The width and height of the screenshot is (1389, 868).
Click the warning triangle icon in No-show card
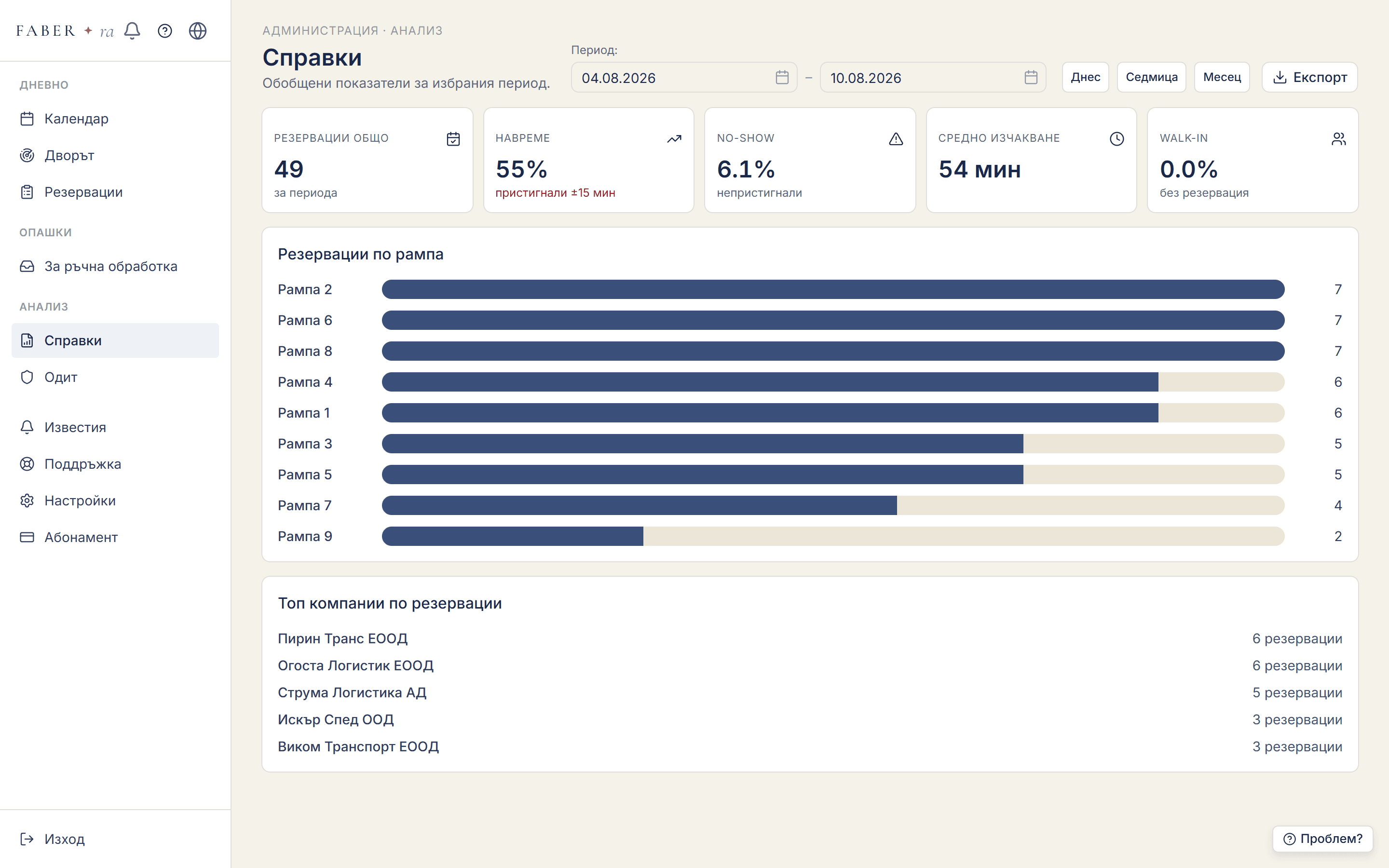click(x=896, y=139)
